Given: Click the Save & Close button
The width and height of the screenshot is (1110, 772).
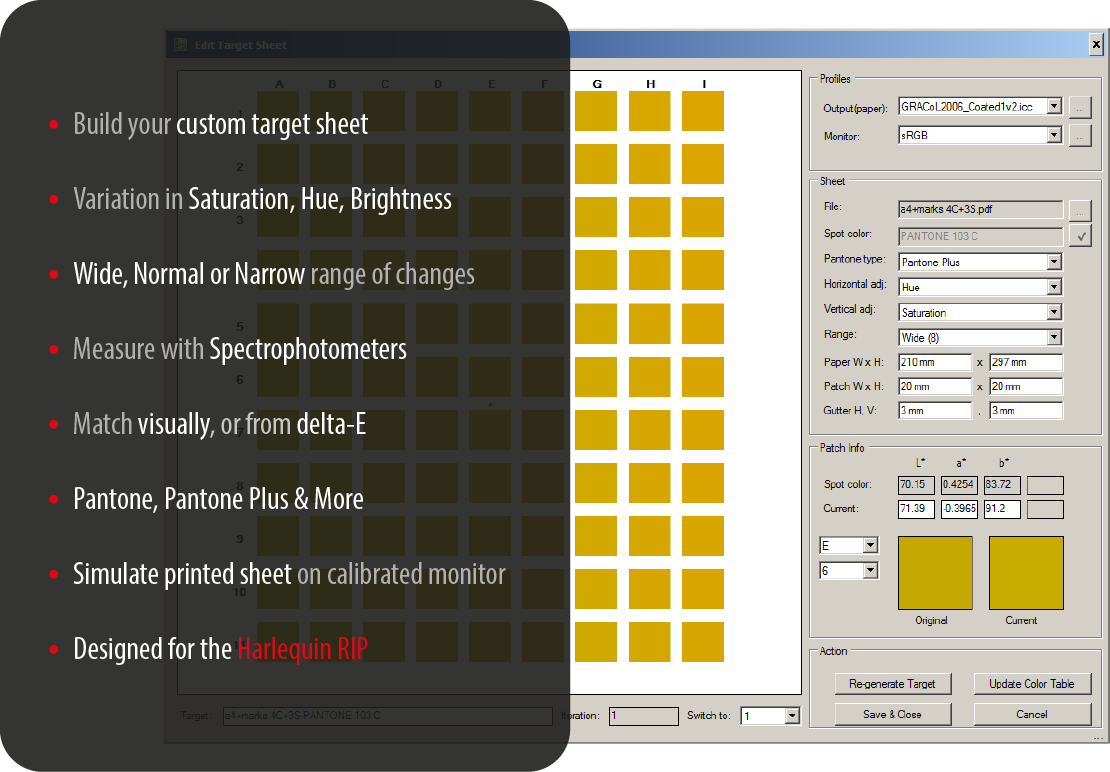Looking at the screenshot, I should tap(892, 714).
